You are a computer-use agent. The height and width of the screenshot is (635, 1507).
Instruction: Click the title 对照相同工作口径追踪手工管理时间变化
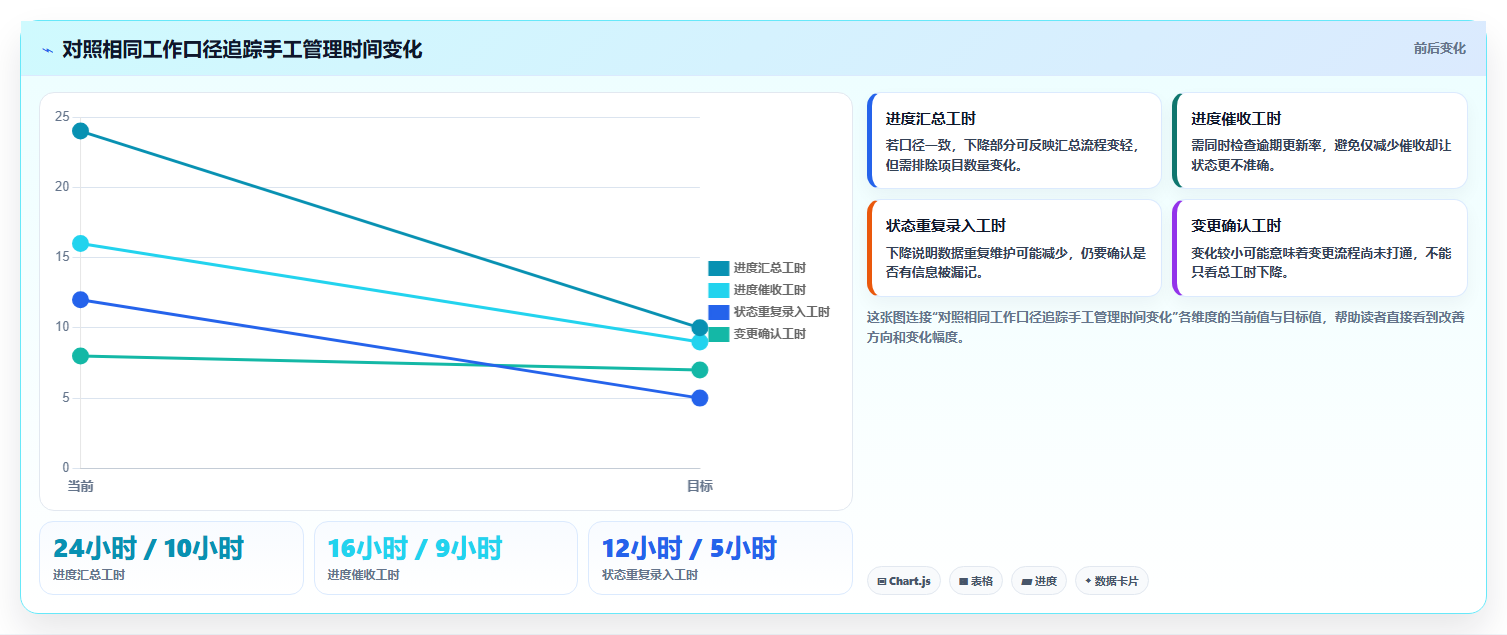coord(242,50)
